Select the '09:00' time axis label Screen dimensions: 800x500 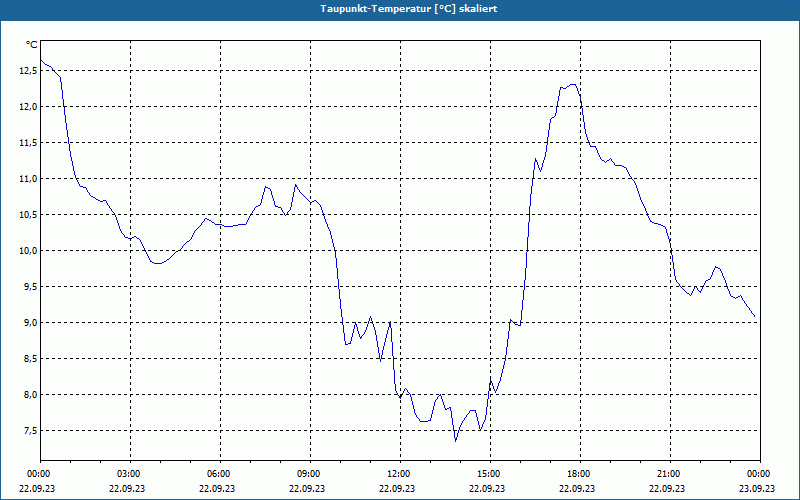310,474
